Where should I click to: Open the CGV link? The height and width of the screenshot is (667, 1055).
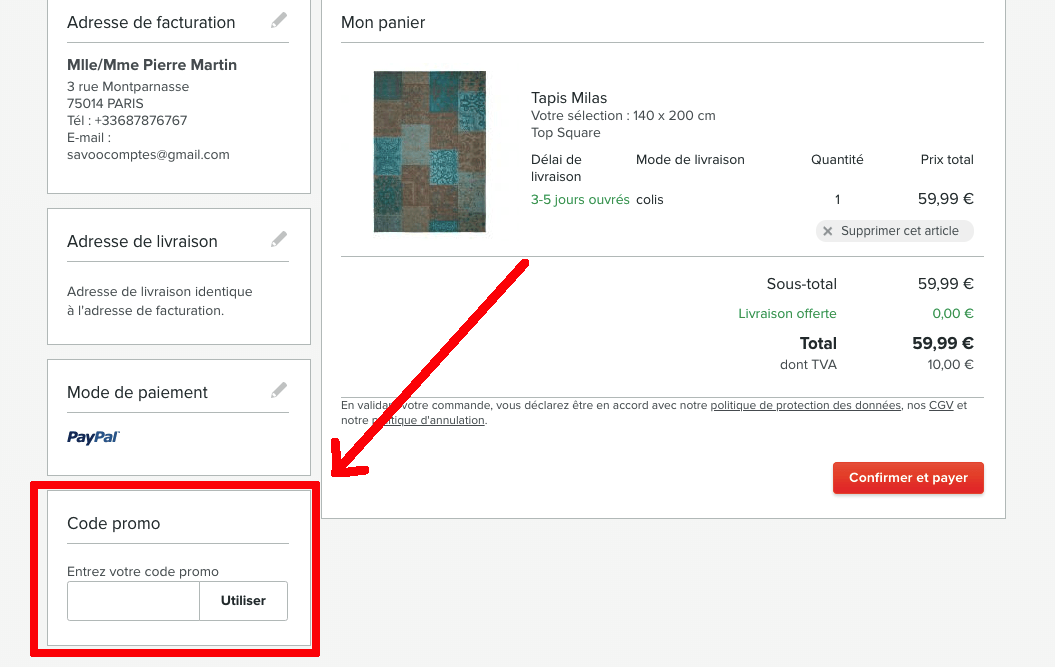point(940,405)
